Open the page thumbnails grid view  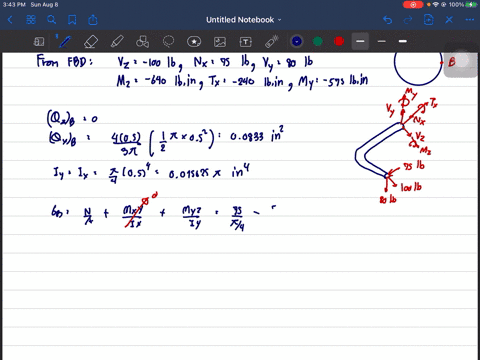click(x=31, y=20)
